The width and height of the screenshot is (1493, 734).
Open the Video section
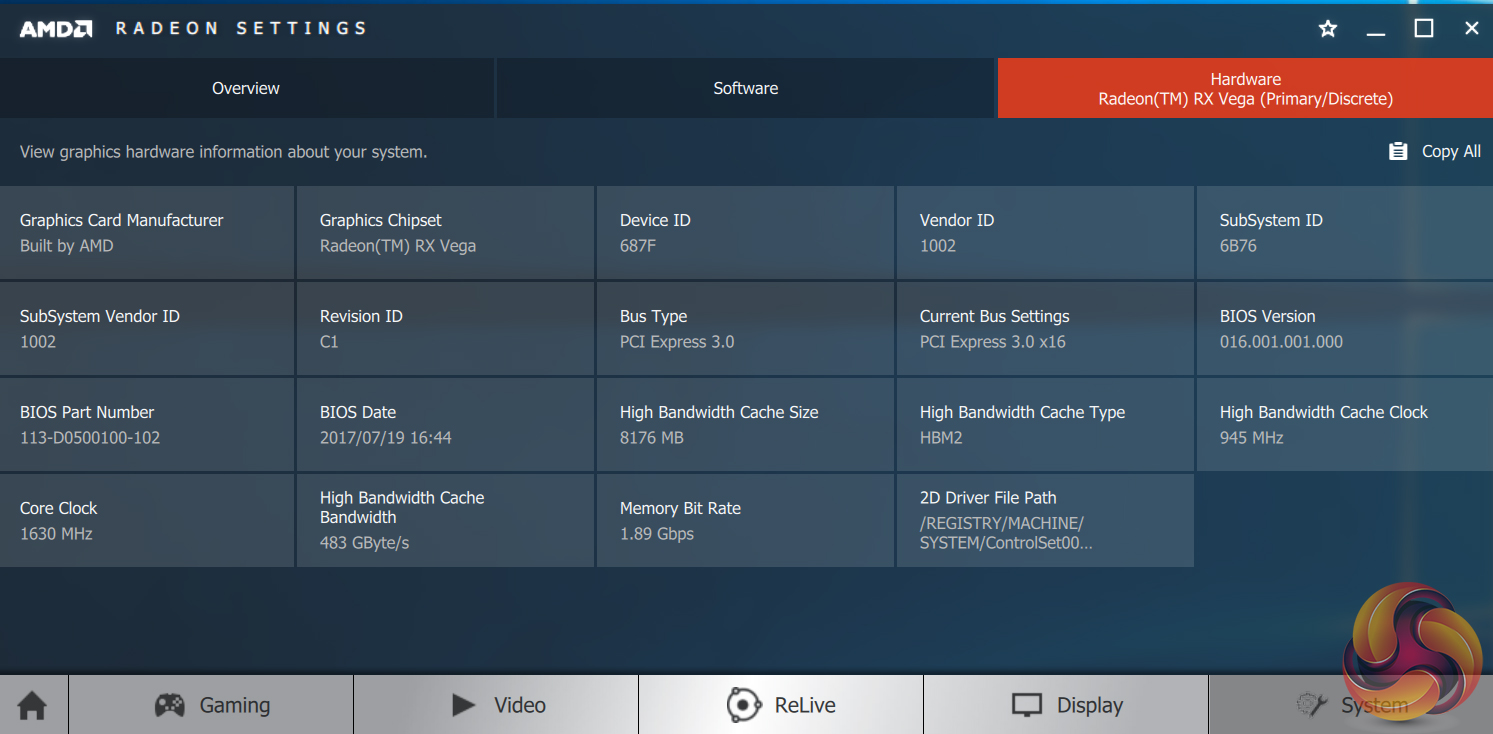[x=496, y=705]
